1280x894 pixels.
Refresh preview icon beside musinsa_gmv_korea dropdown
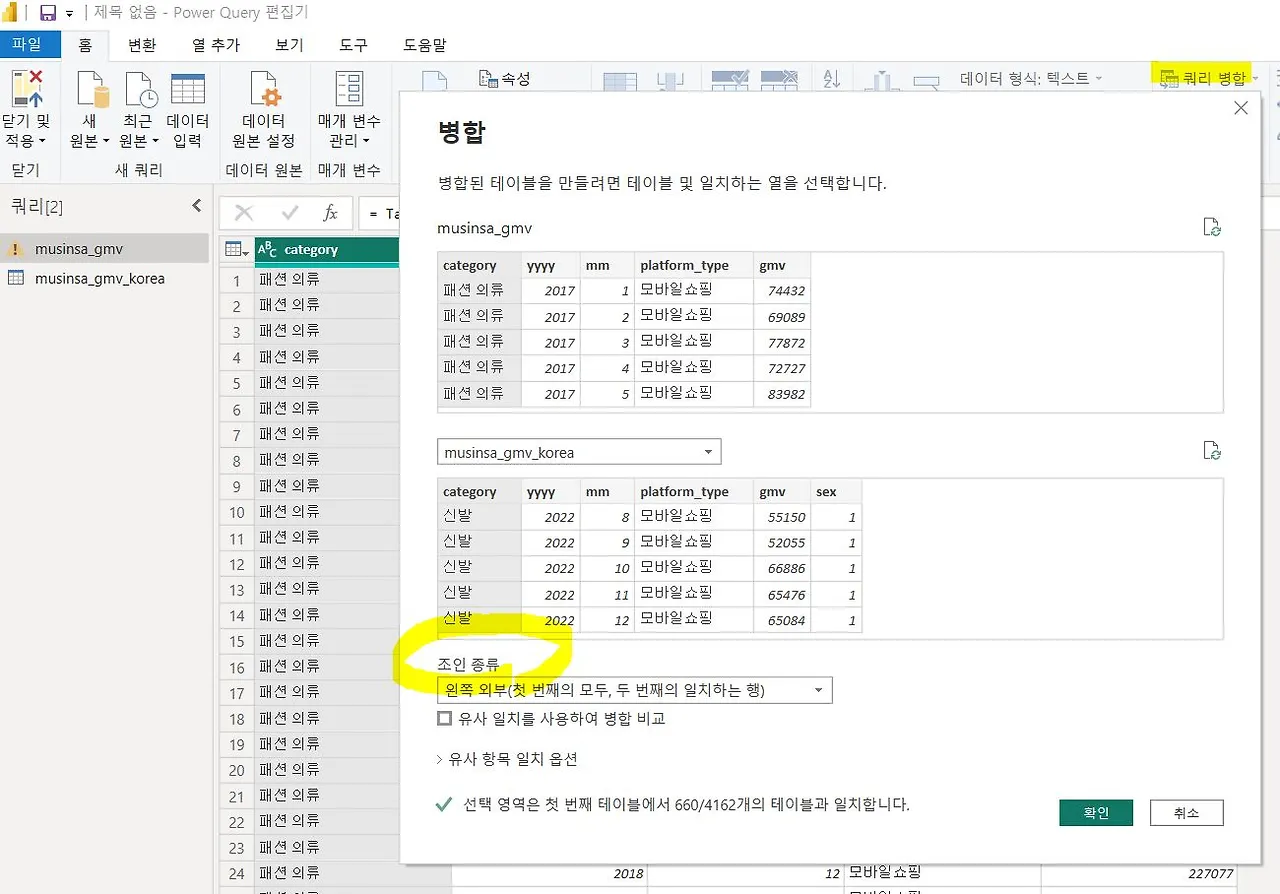click(x=1212, y=451)
